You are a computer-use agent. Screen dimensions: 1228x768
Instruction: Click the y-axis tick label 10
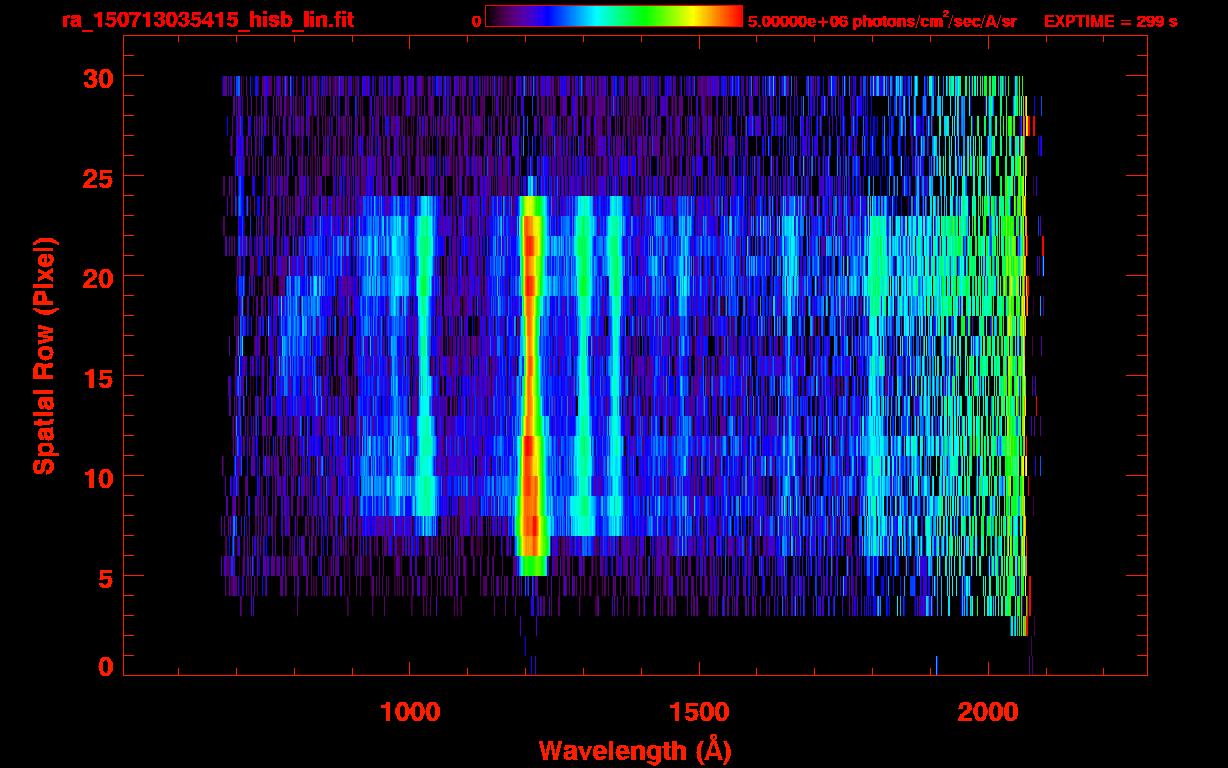(98, 477)
